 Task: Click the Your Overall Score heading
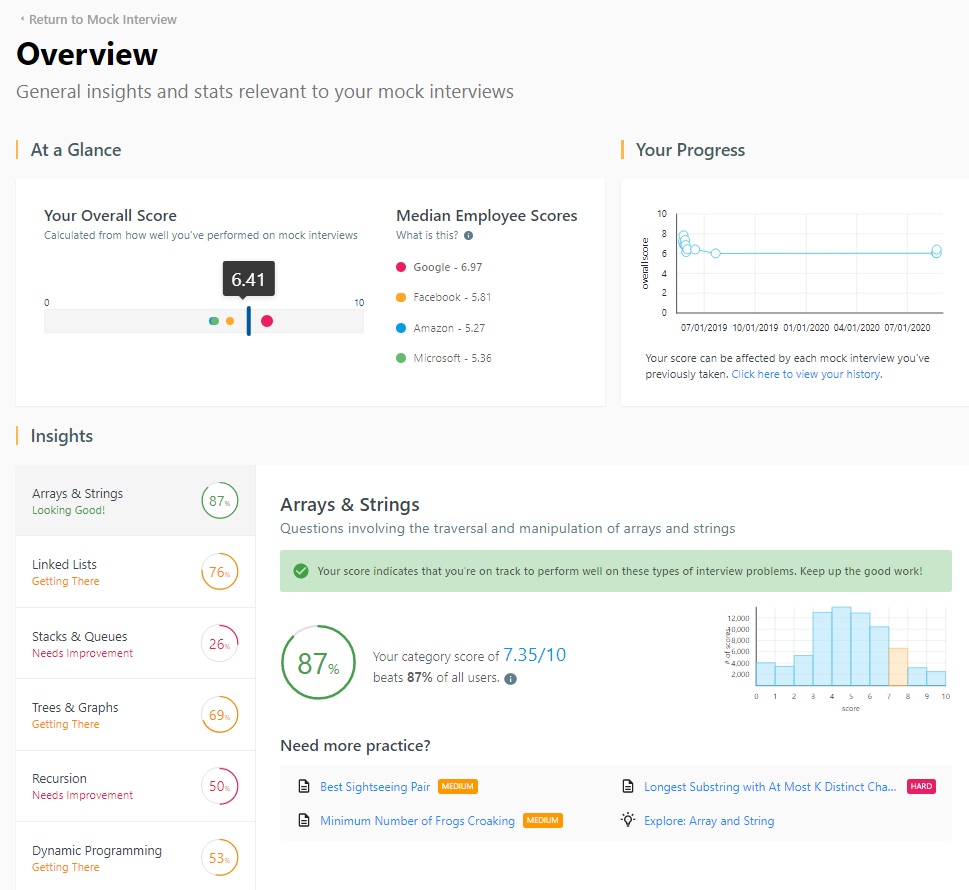110,215
